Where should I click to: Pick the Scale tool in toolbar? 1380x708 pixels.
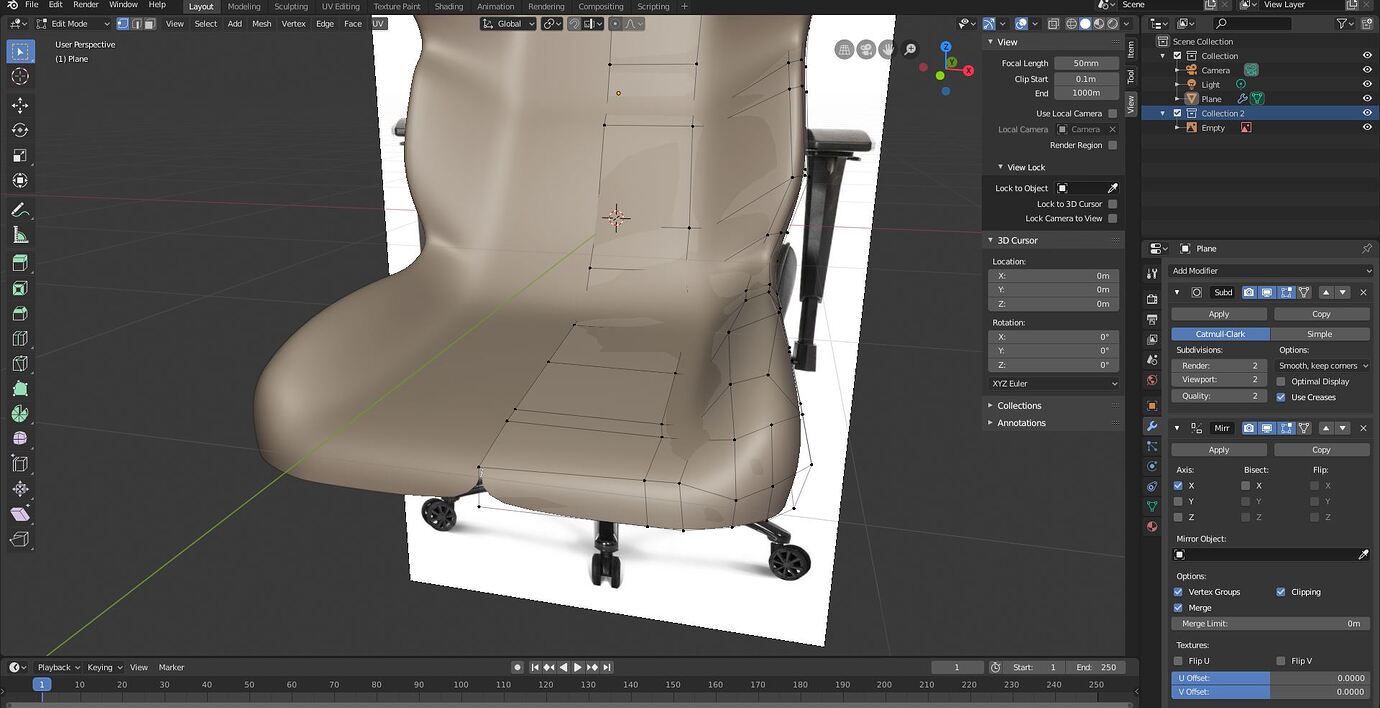pos(20,155)
